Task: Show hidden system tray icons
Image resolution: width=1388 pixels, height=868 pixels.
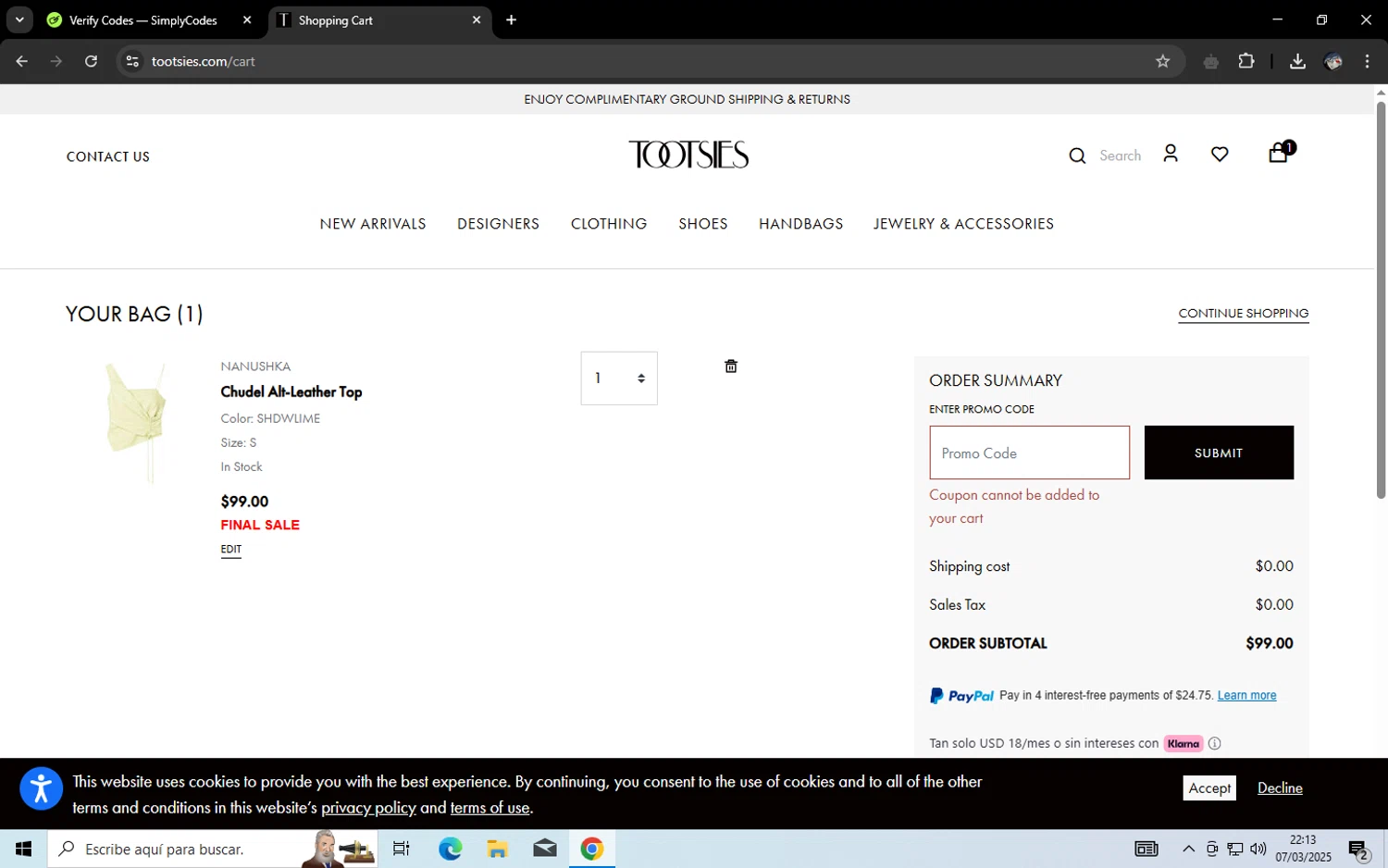Action: pos(1189,849)
